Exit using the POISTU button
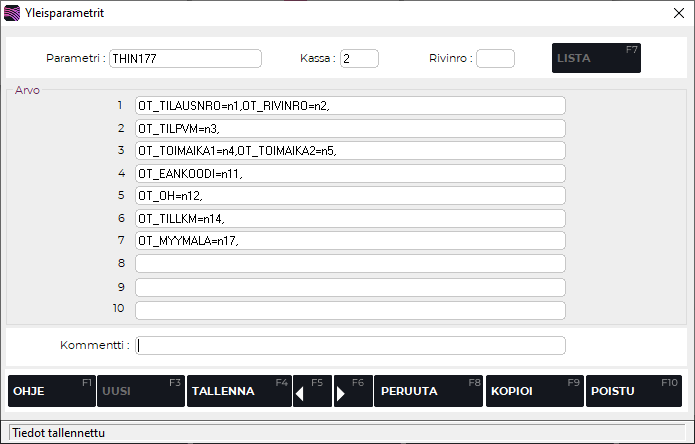695x444 pixels. click(634, 392)
